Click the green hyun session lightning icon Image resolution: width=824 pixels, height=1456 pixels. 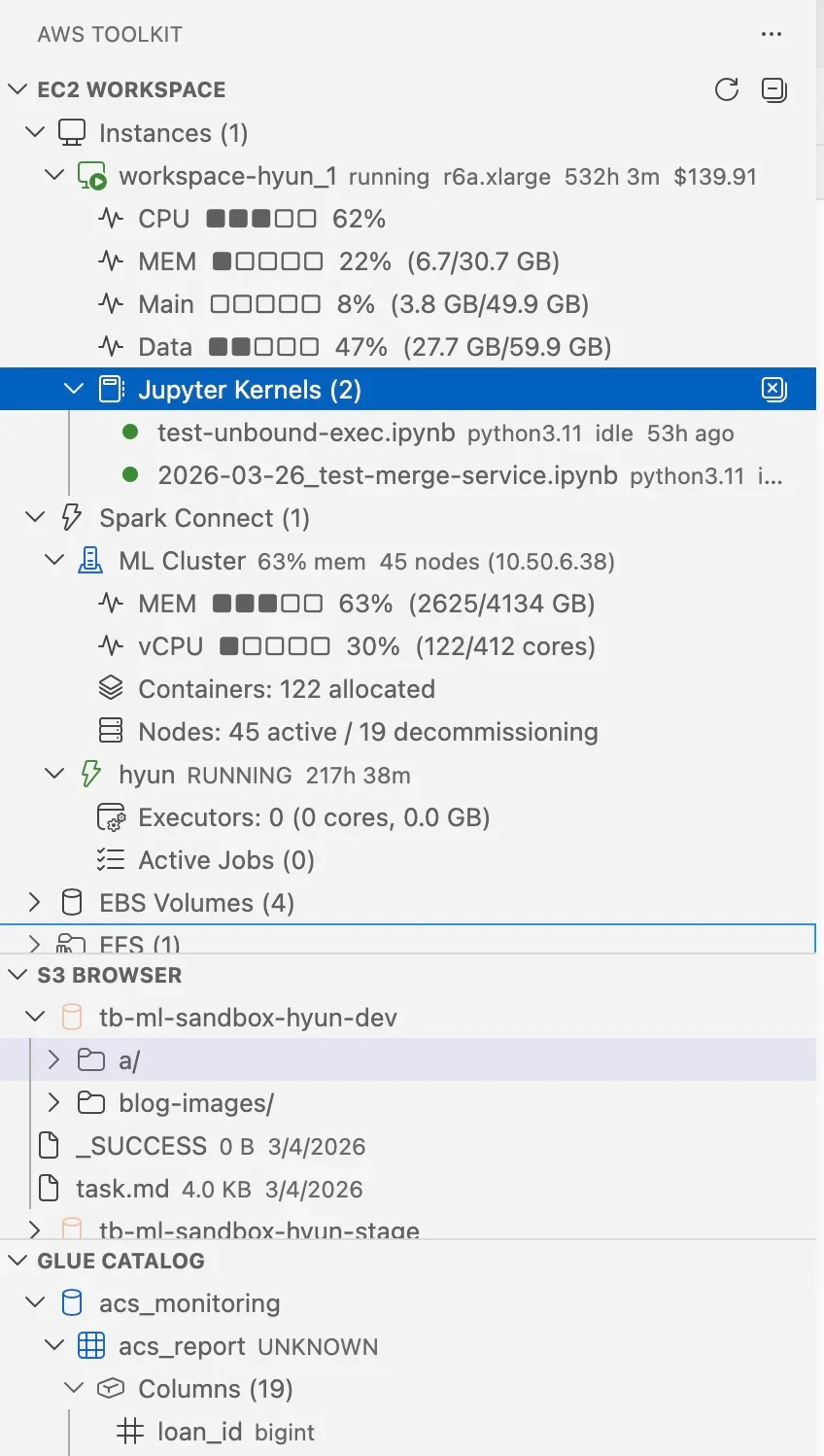90,775
